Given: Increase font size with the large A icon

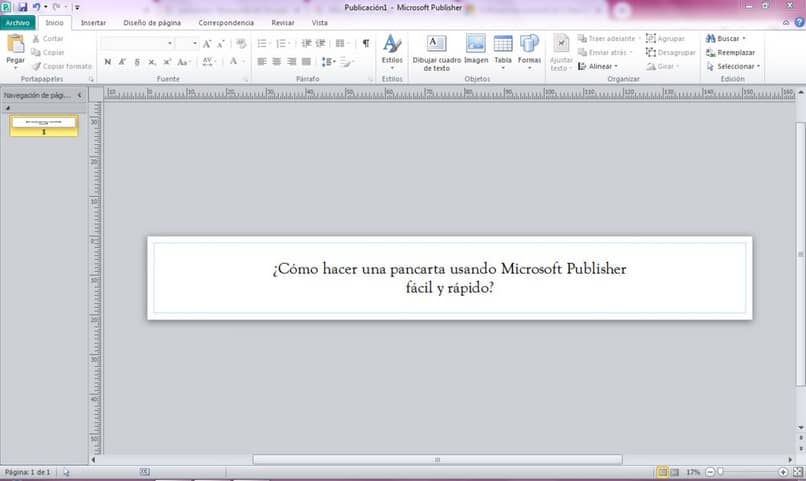Looking at the screenshot, I should [x=207, y=44].
